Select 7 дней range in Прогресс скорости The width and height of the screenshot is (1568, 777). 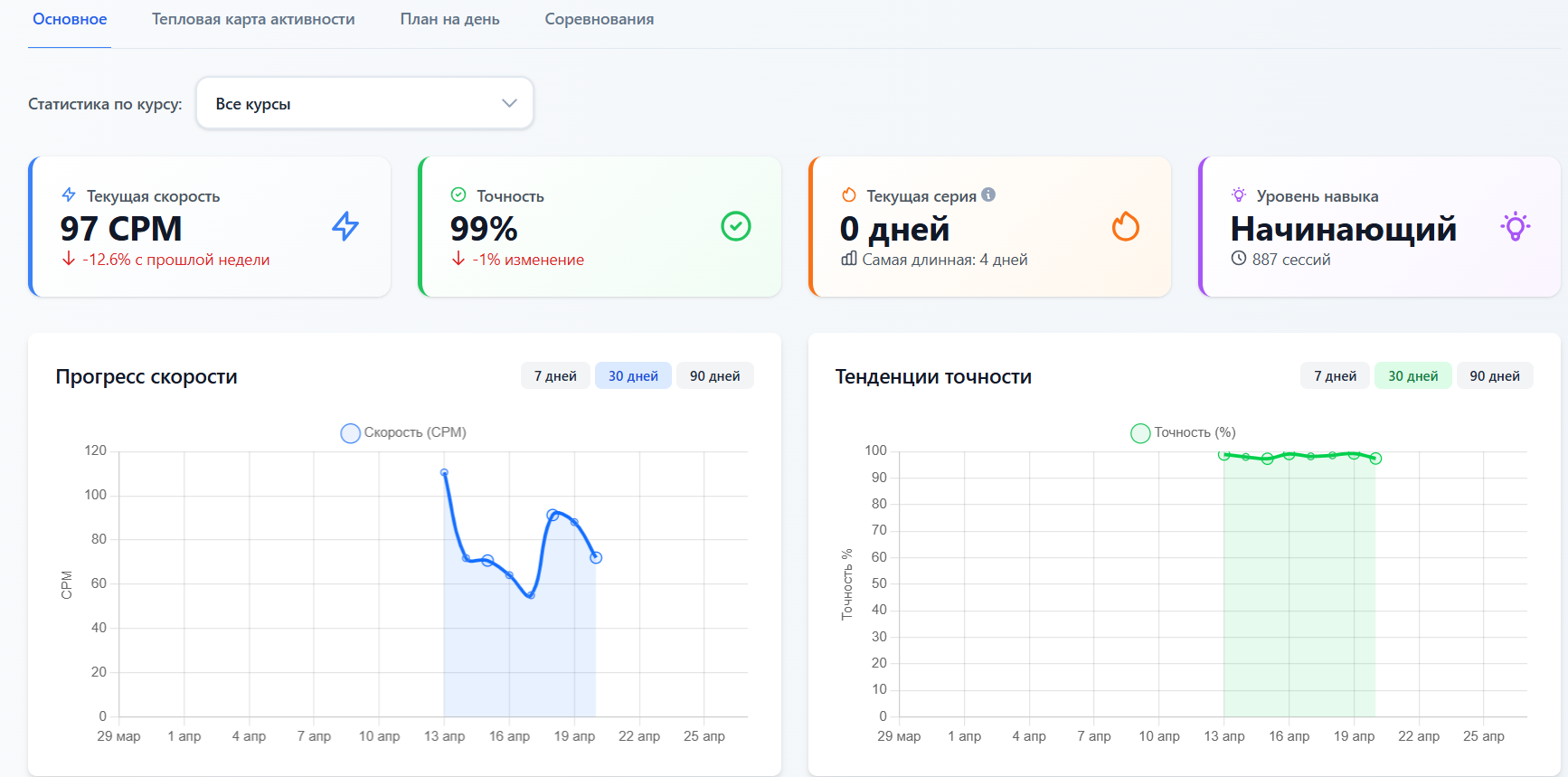554,375
